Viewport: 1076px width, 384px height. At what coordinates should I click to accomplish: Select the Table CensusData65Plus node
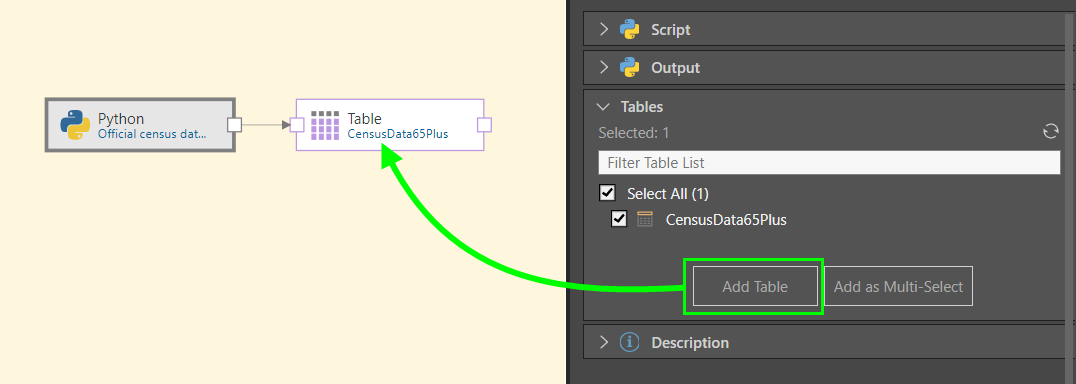point(390,125)
